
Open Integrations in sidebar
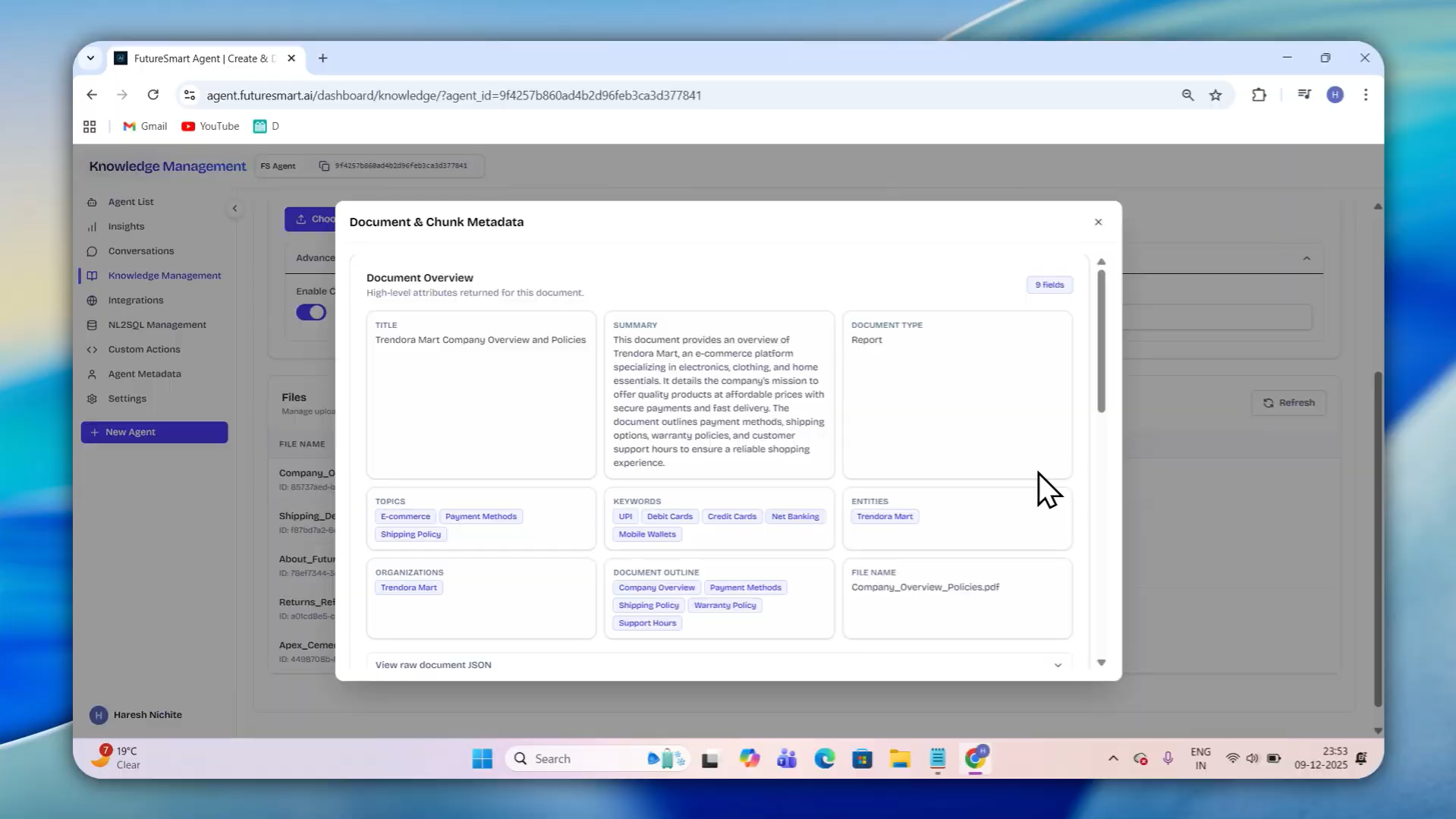pyautogui.click(x=135, y=301)
